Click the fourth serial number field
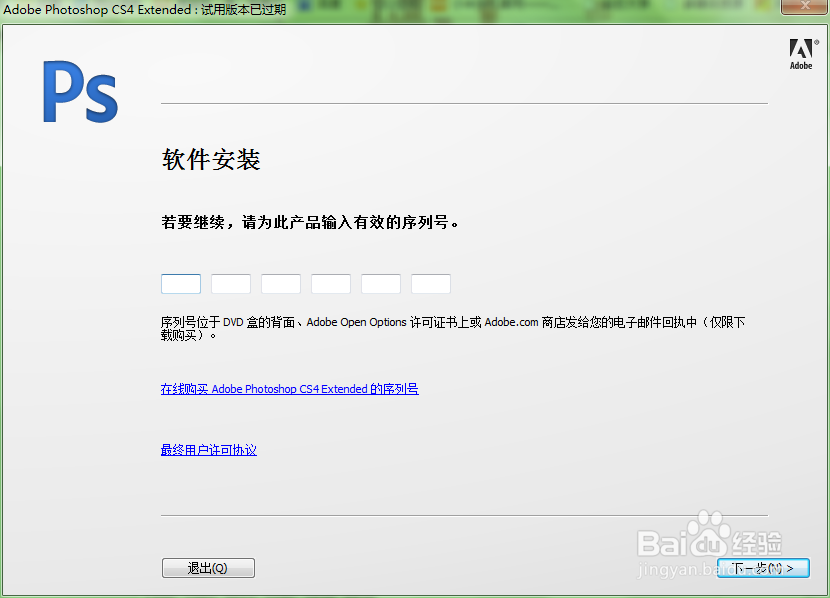Viewport: 830px width, 598px height. 331,284
